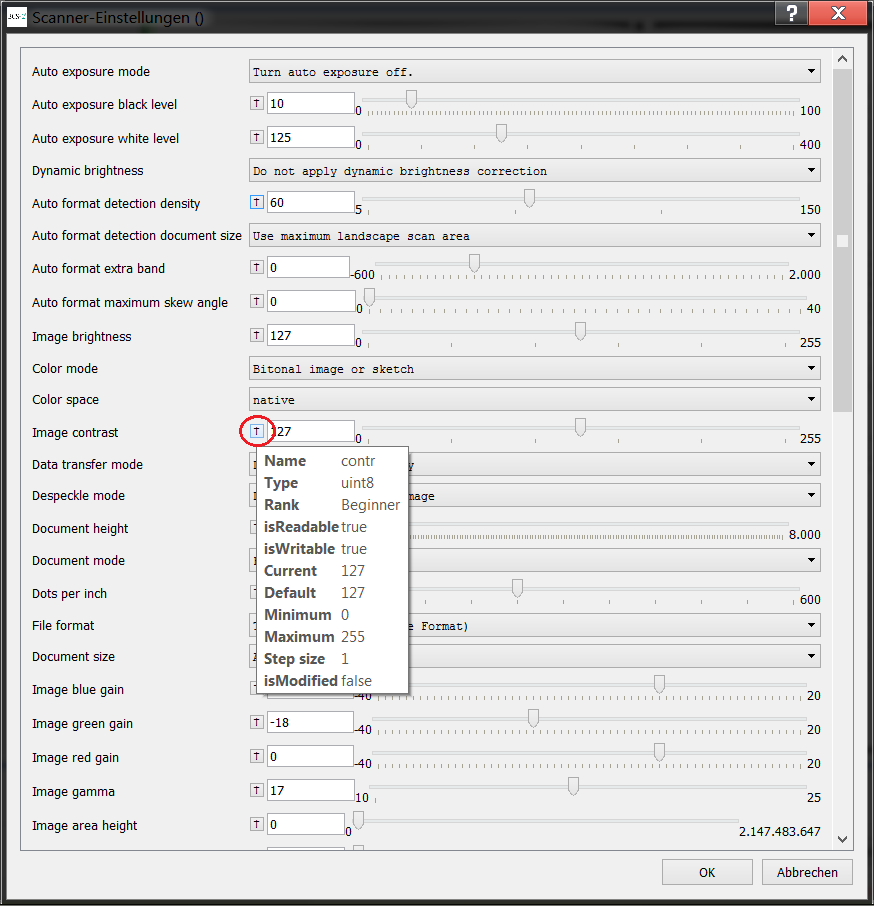Click Image contrast value field
874x906 pixels.
pos(311,431)
